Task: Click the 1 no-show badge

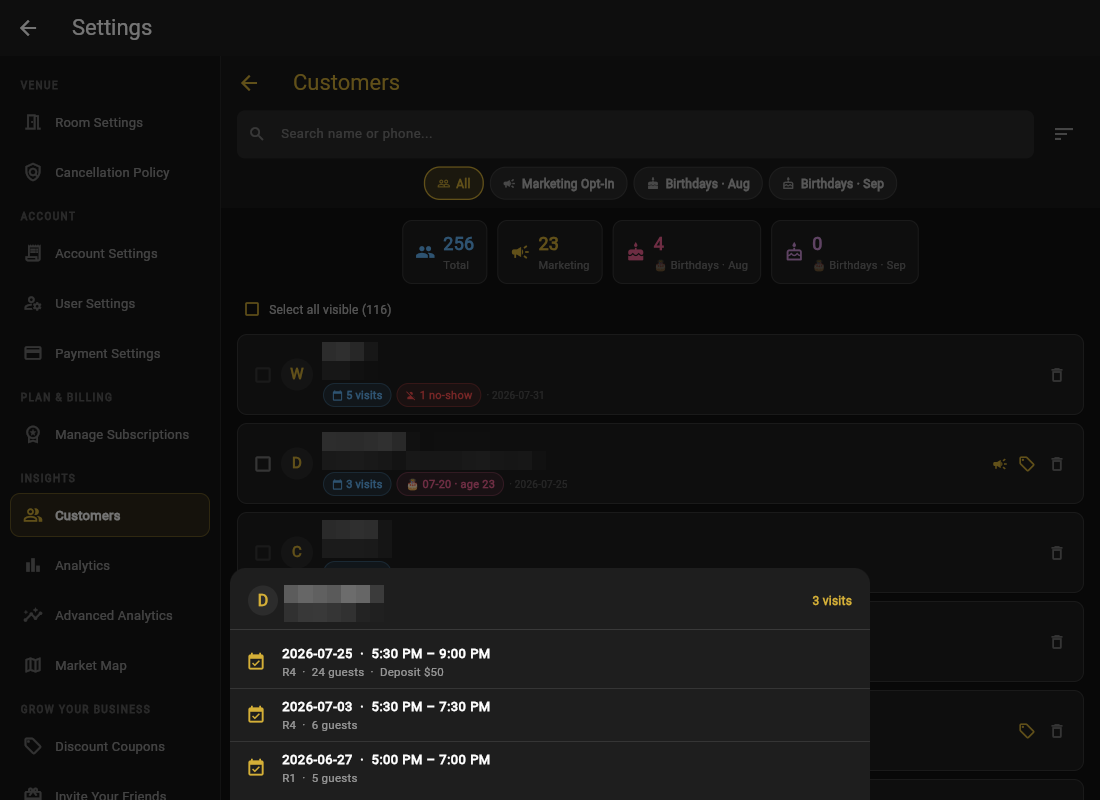Action: click(x=439, y=395)
